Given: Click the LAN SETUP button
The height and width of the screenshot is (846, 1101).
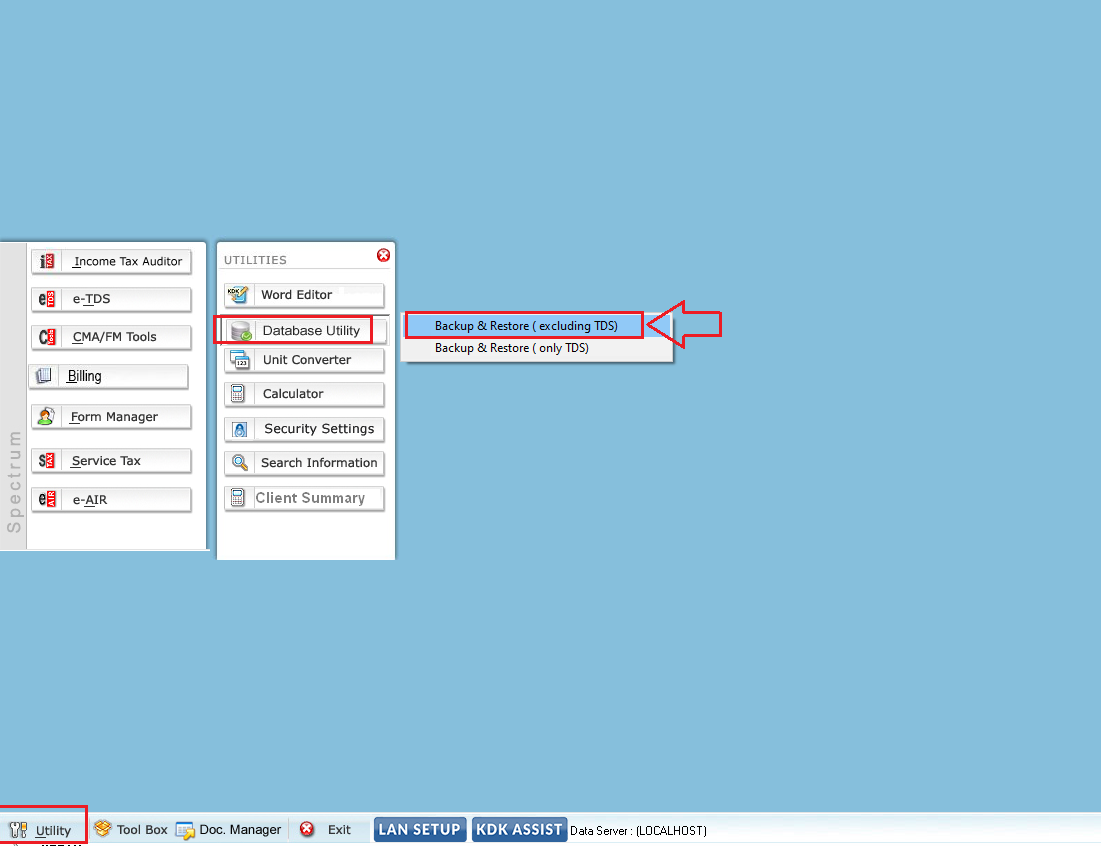Looking at the screenshot, I should [420, 830].
